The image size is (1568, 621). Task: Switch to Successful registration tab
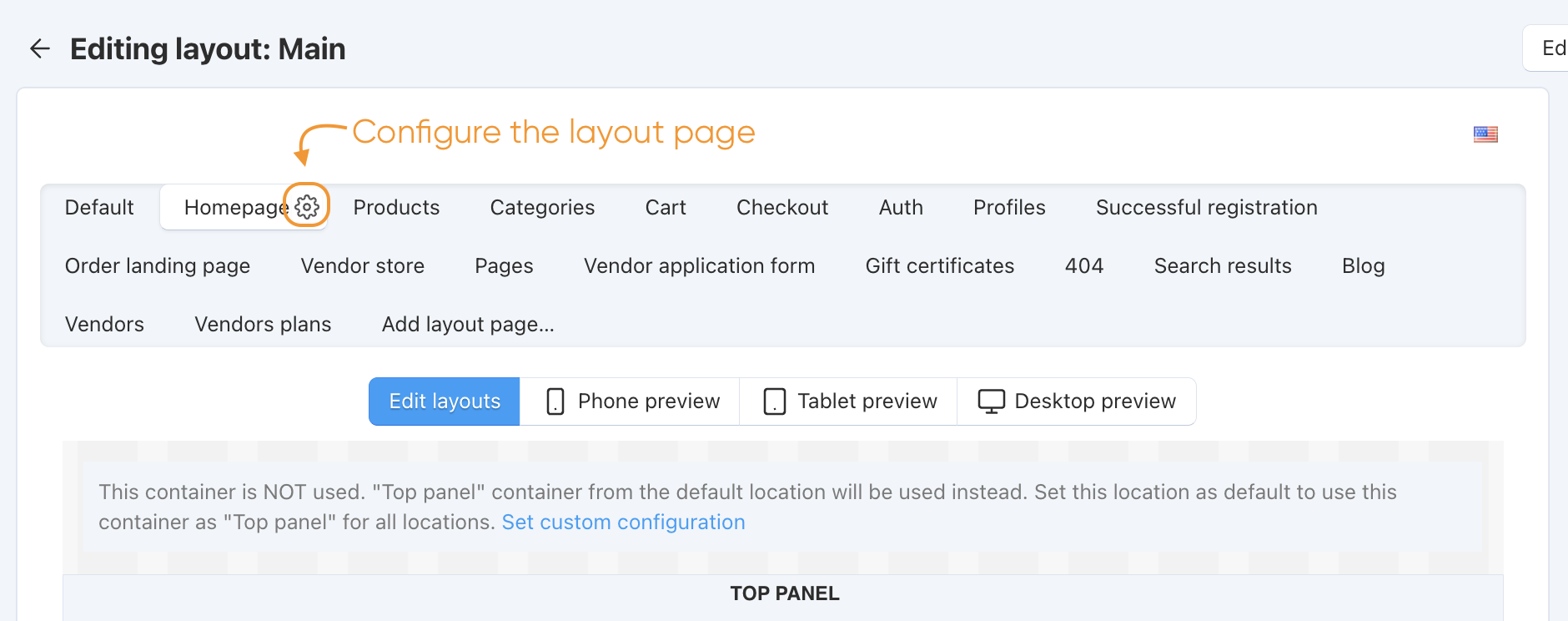(1207, 207)
